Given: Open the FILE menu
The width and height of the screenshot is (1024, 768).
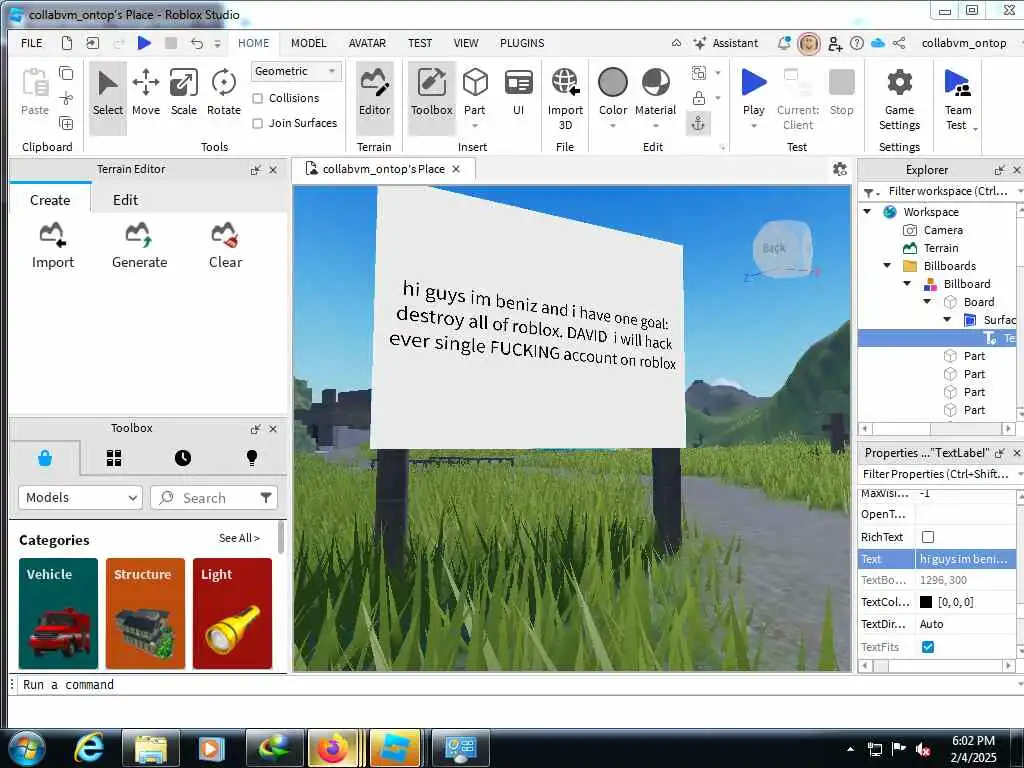Looking at the screenshot, I should point(31,43).
